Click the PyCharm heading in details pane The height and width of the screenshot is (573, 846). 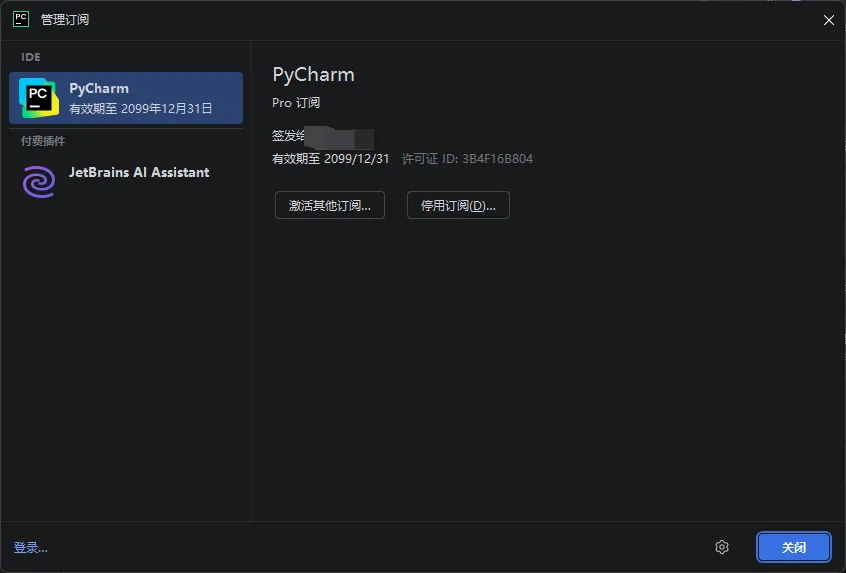coord(313,74)
